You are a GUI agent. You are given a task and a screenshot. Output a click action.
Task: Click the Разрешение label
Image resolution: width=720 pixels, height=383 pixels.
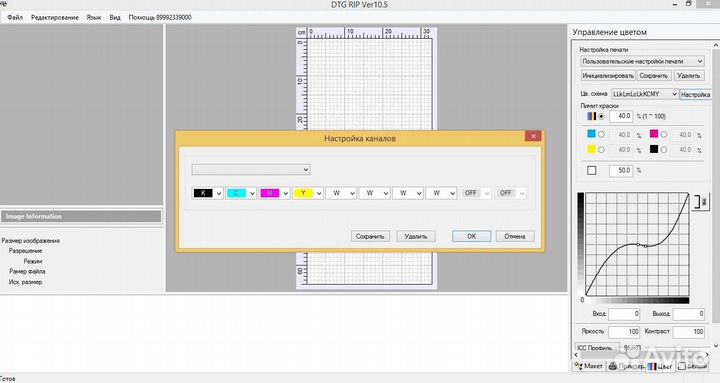point(25,251)
